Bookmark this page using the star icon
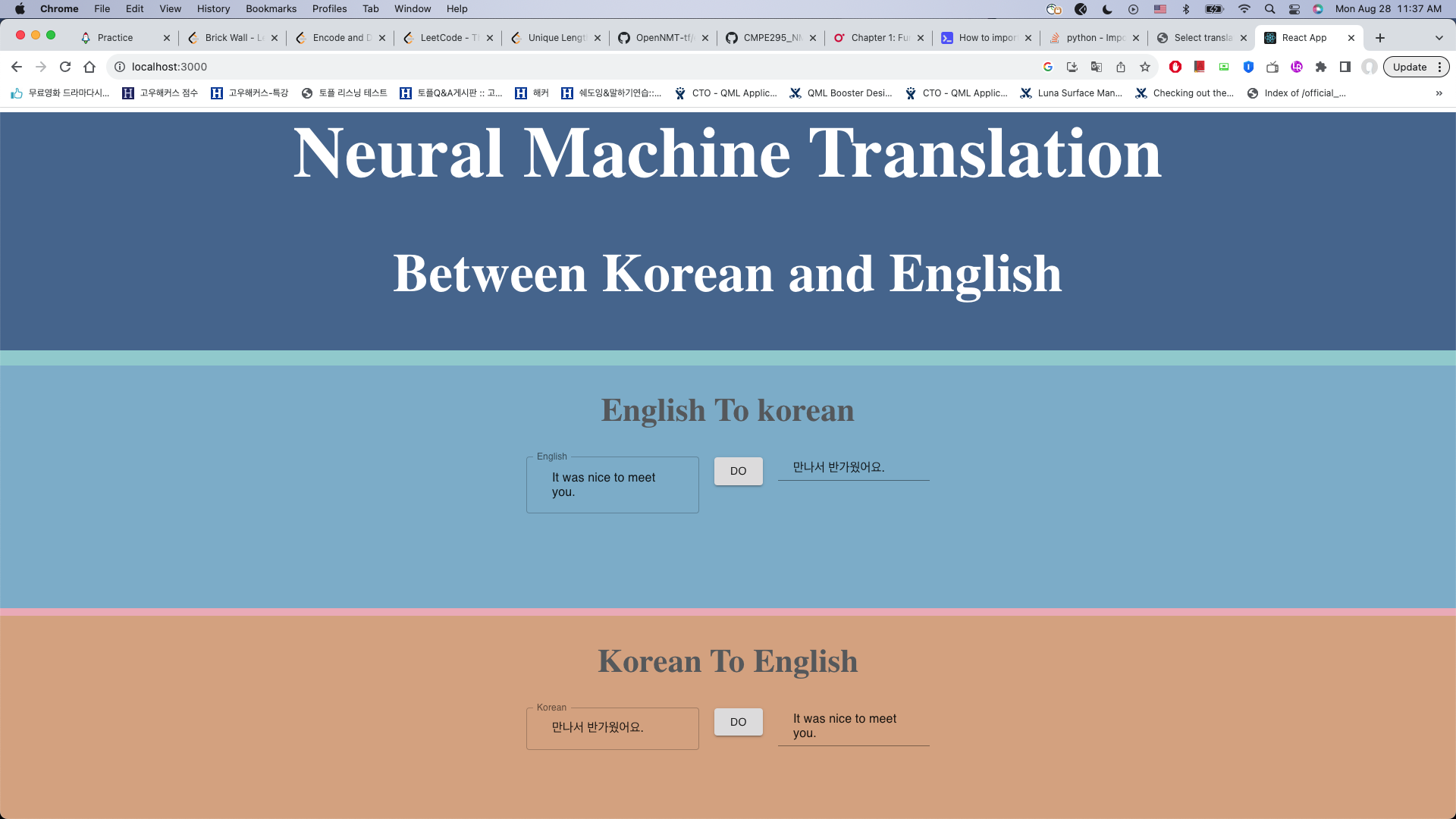 [x=1144, y=67]
